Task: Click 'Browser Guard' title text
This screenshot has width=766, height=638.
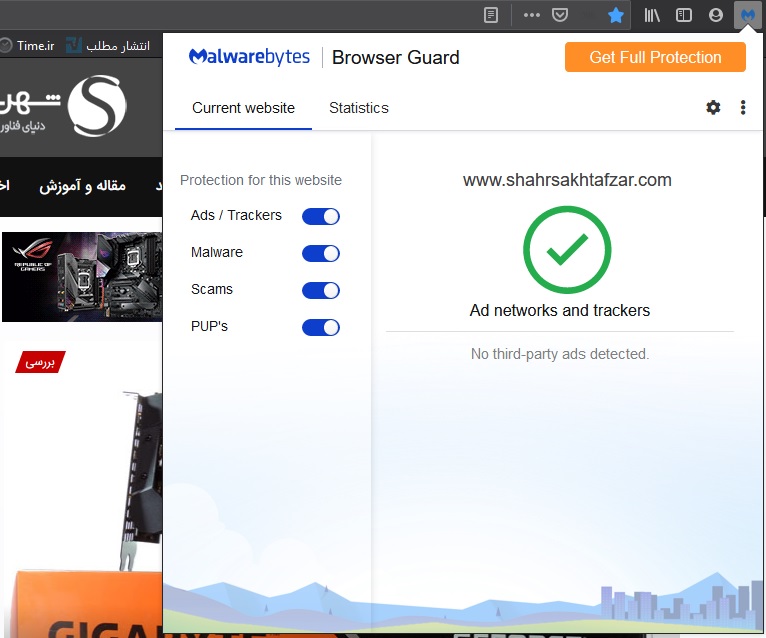Action: 396,58
